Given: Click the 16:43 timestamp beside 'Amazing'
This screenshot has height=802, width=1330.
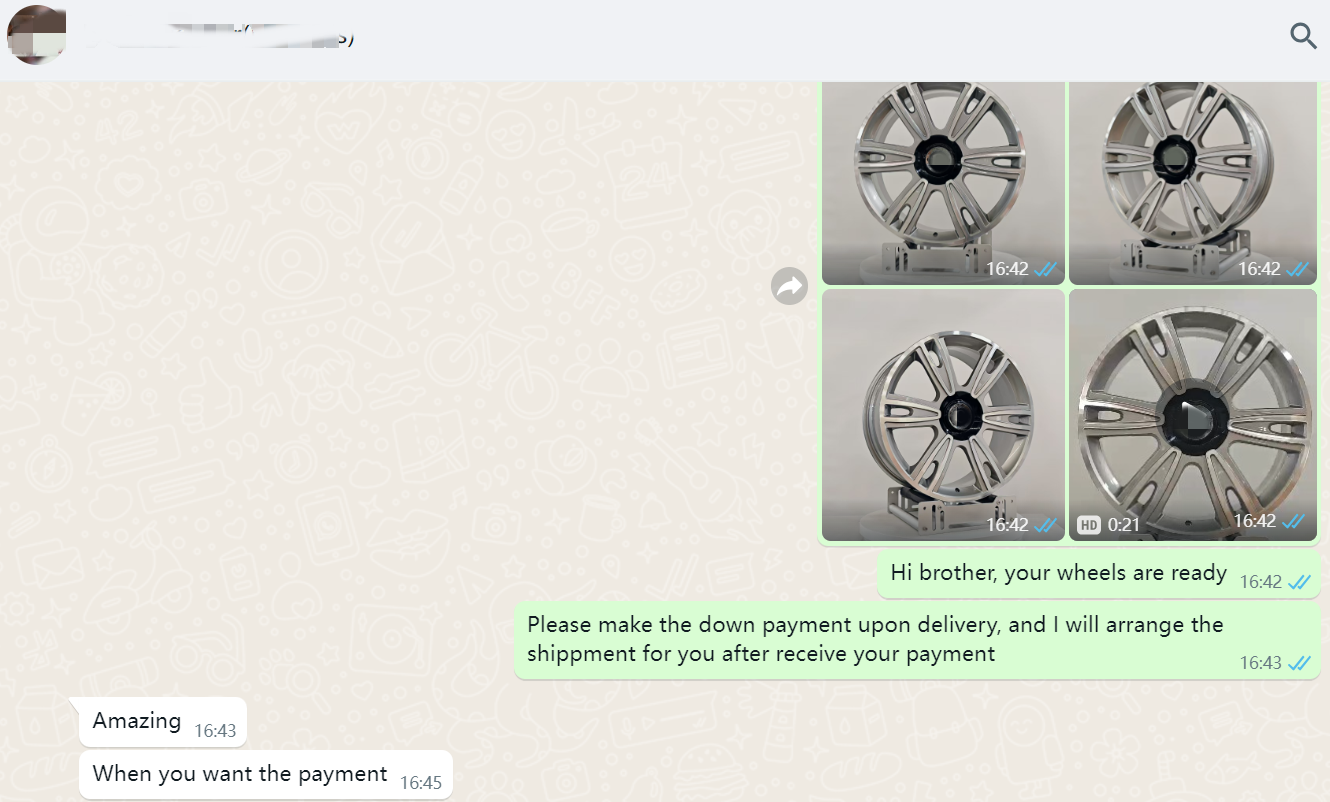Looking at the screenshot, I should pos(215,731).
